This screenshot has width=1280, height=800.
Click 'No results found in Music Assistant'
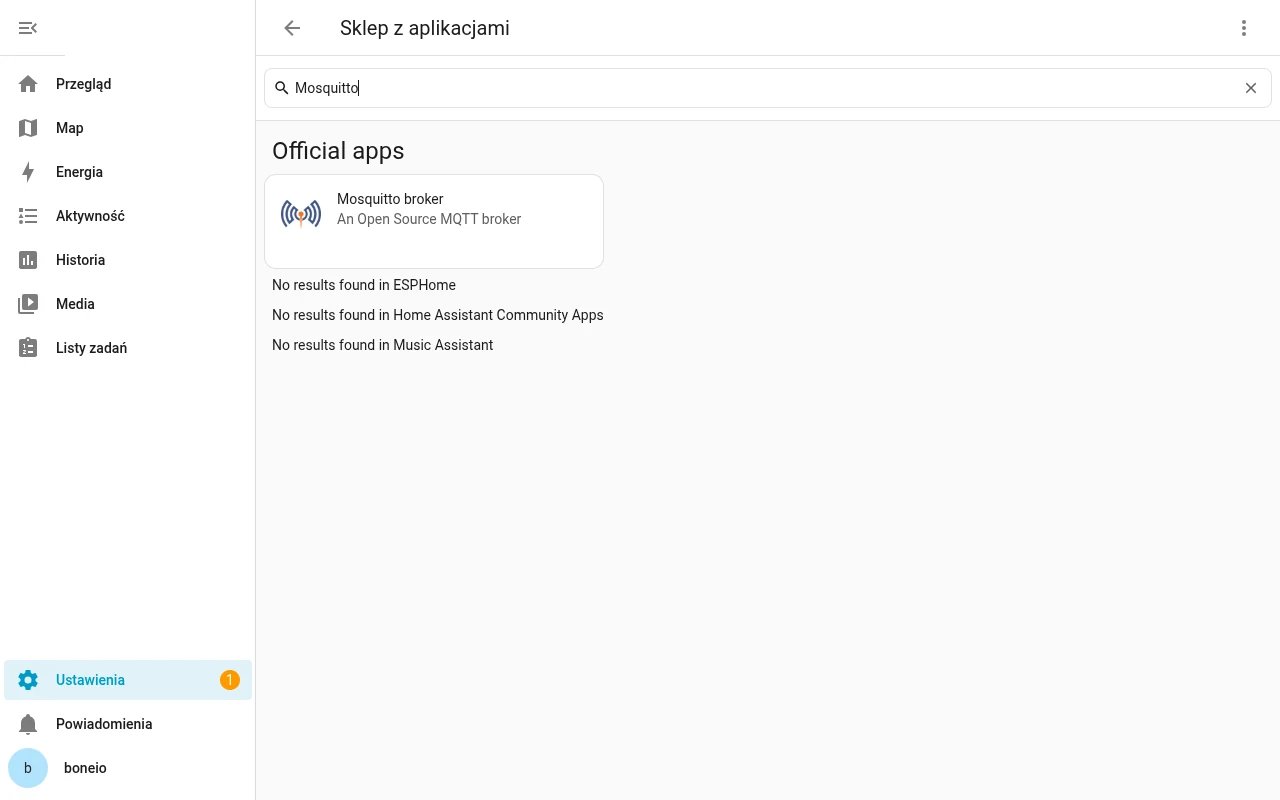(382, 345)
